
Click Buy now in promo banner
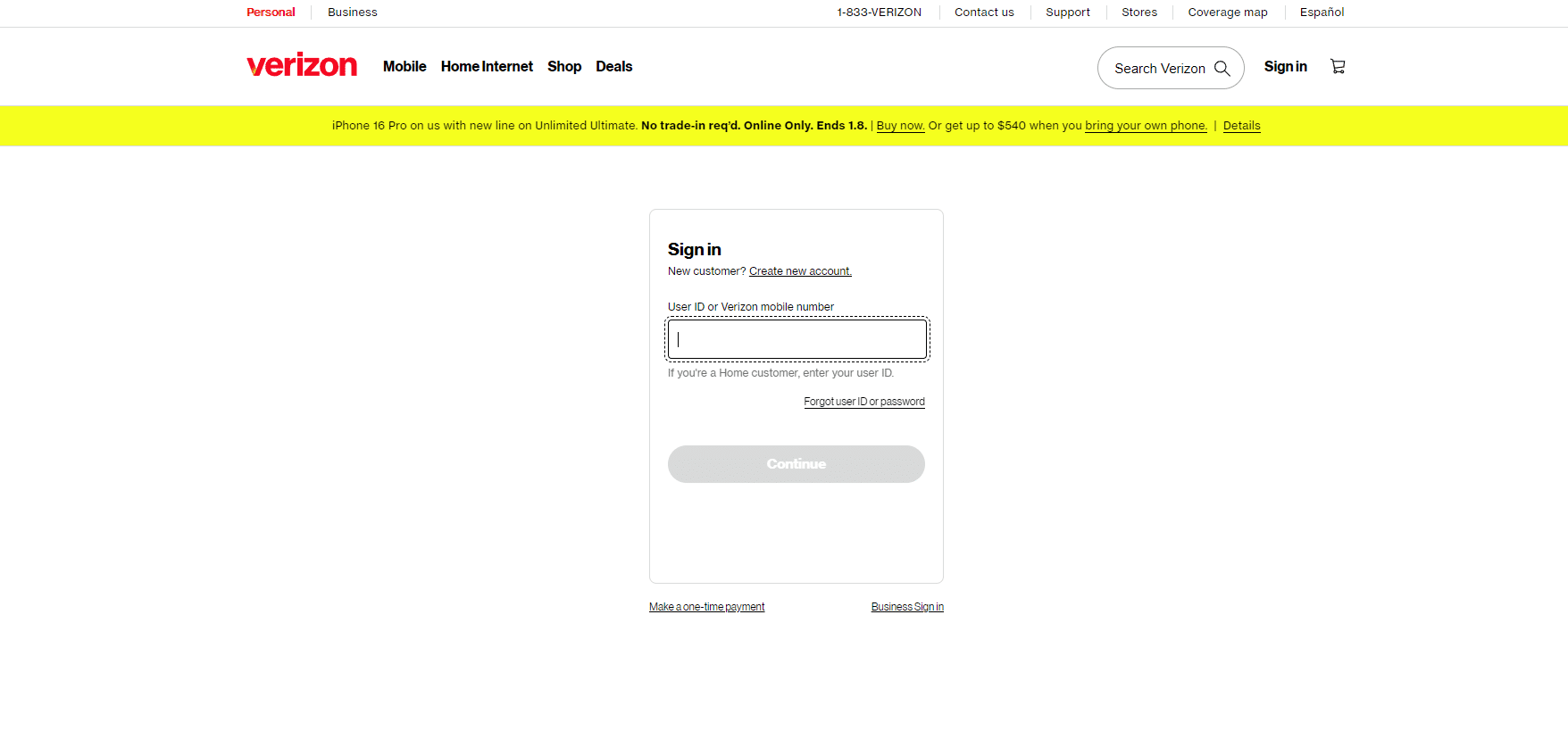pyautogui.click(x=900, y=126)
